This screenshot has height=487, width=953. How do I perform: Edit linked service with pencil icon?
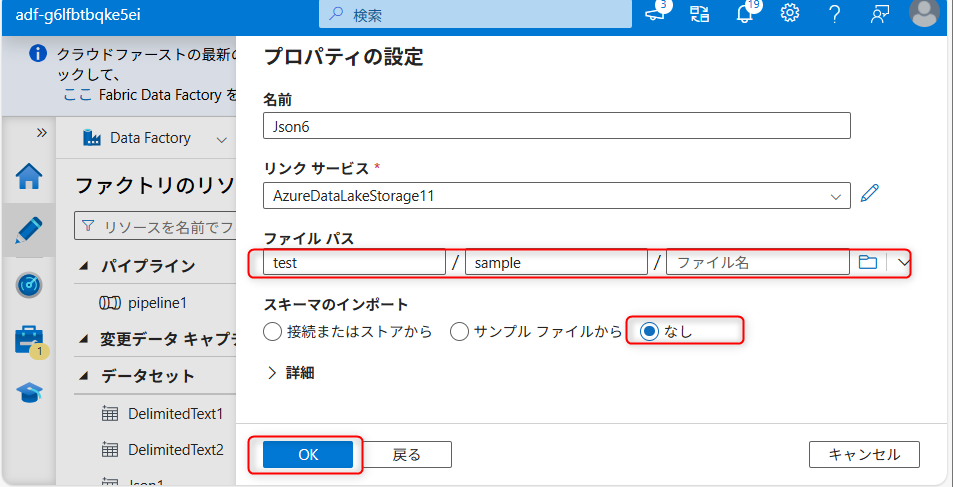click(x=870, y=195)
